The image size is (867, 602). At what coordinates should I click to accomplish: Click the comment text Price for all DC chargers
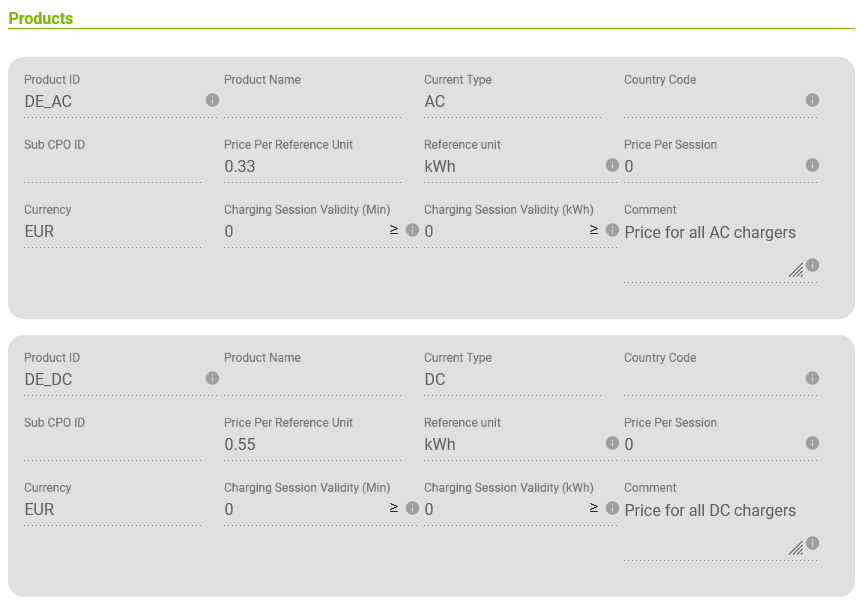coord(710,510)
